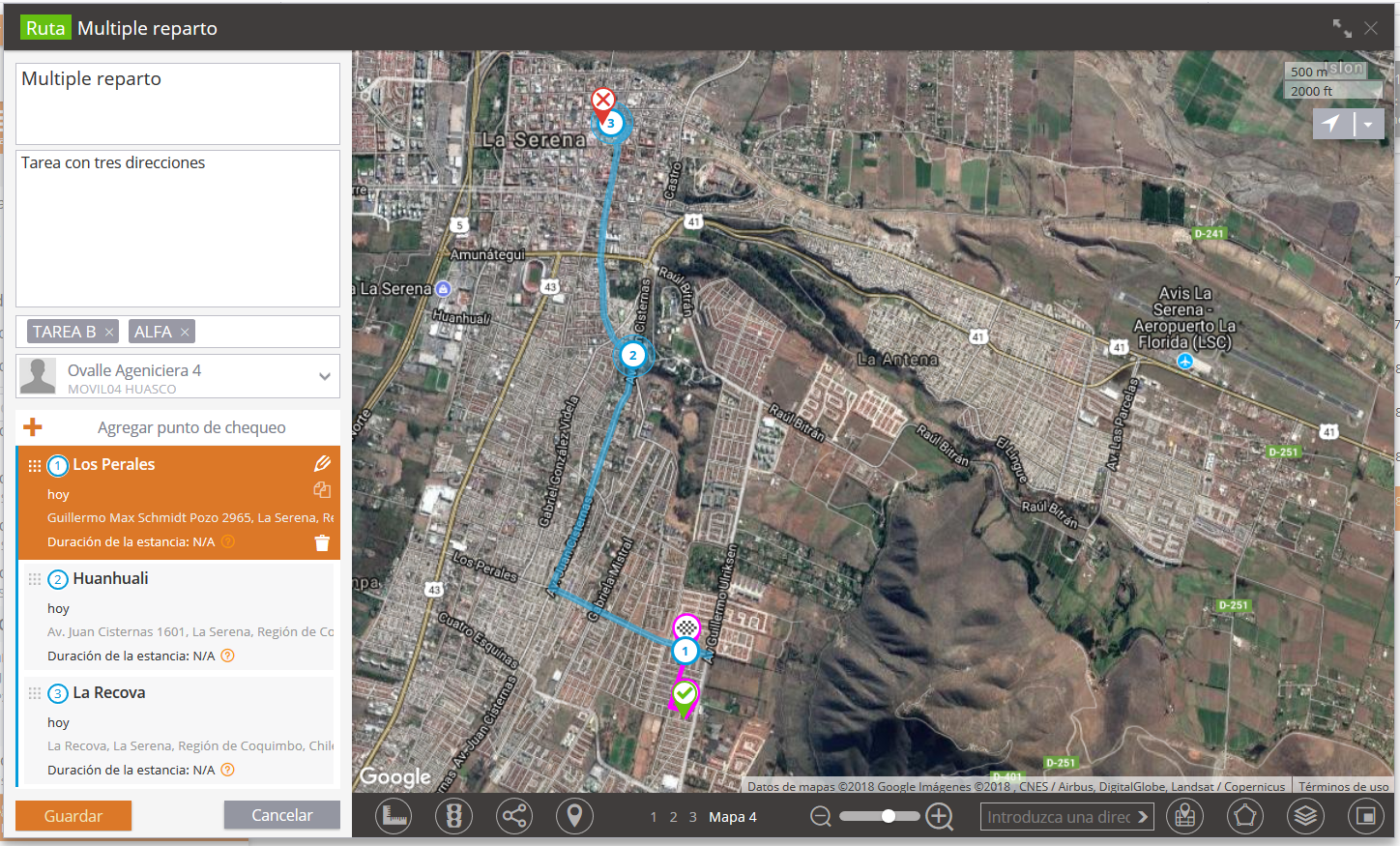This screenshot has height=846, width=1400.
Task: Save the route with Guardar
Action: (x=73, y=816)
